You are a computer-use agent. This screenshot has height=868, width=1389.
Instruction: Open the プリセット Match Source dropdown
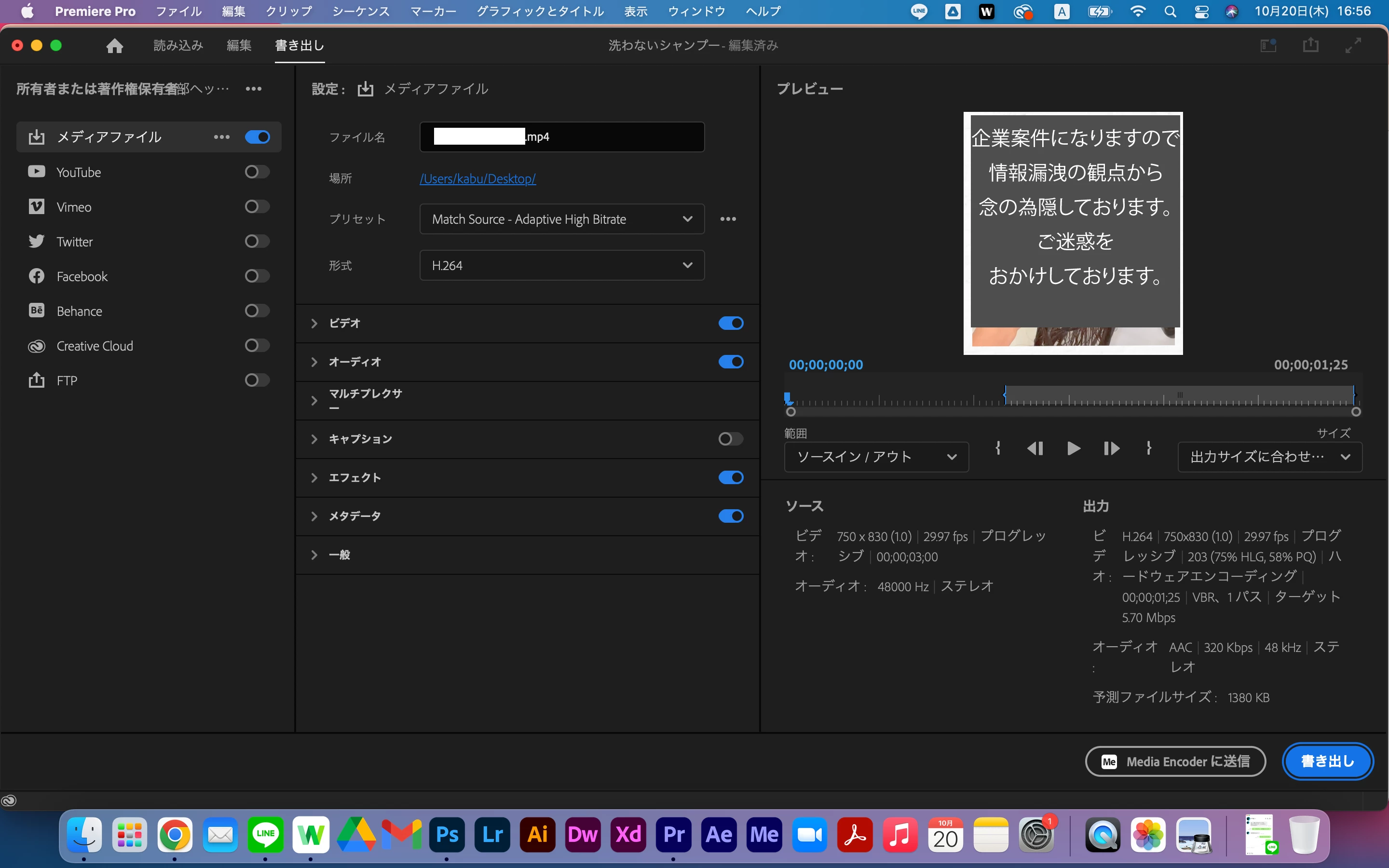click(x=561, y=219)
